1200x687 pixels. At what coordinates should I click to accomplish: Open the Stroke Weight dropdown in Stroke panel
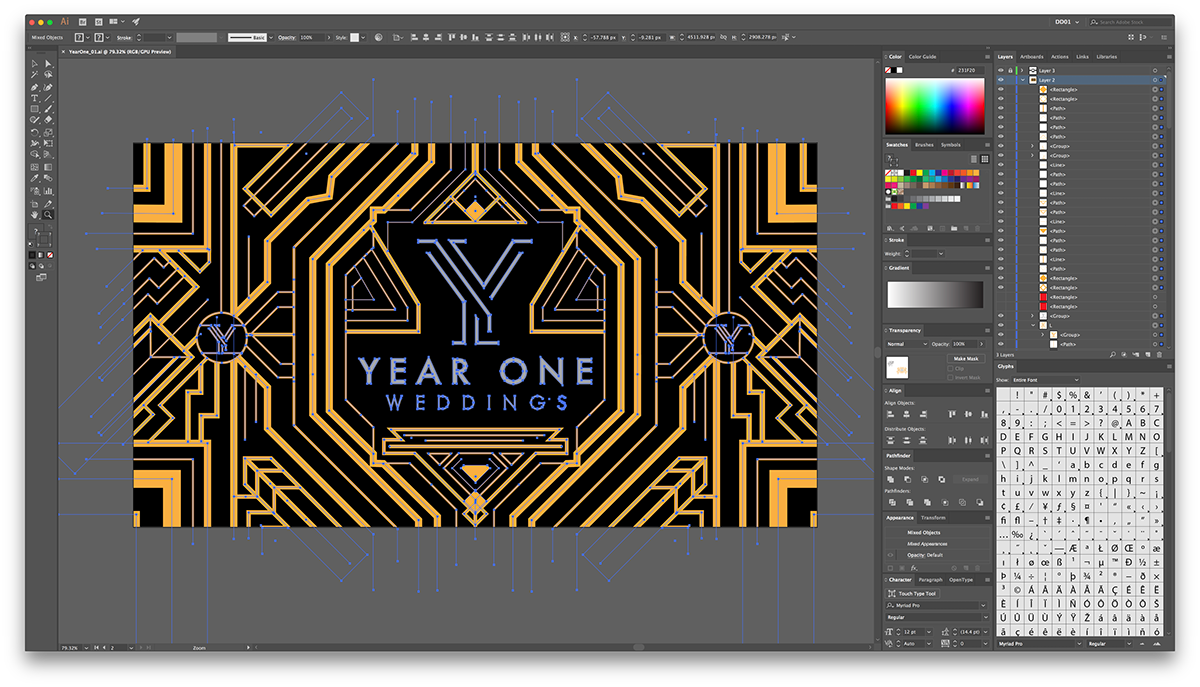coord(941,253)
